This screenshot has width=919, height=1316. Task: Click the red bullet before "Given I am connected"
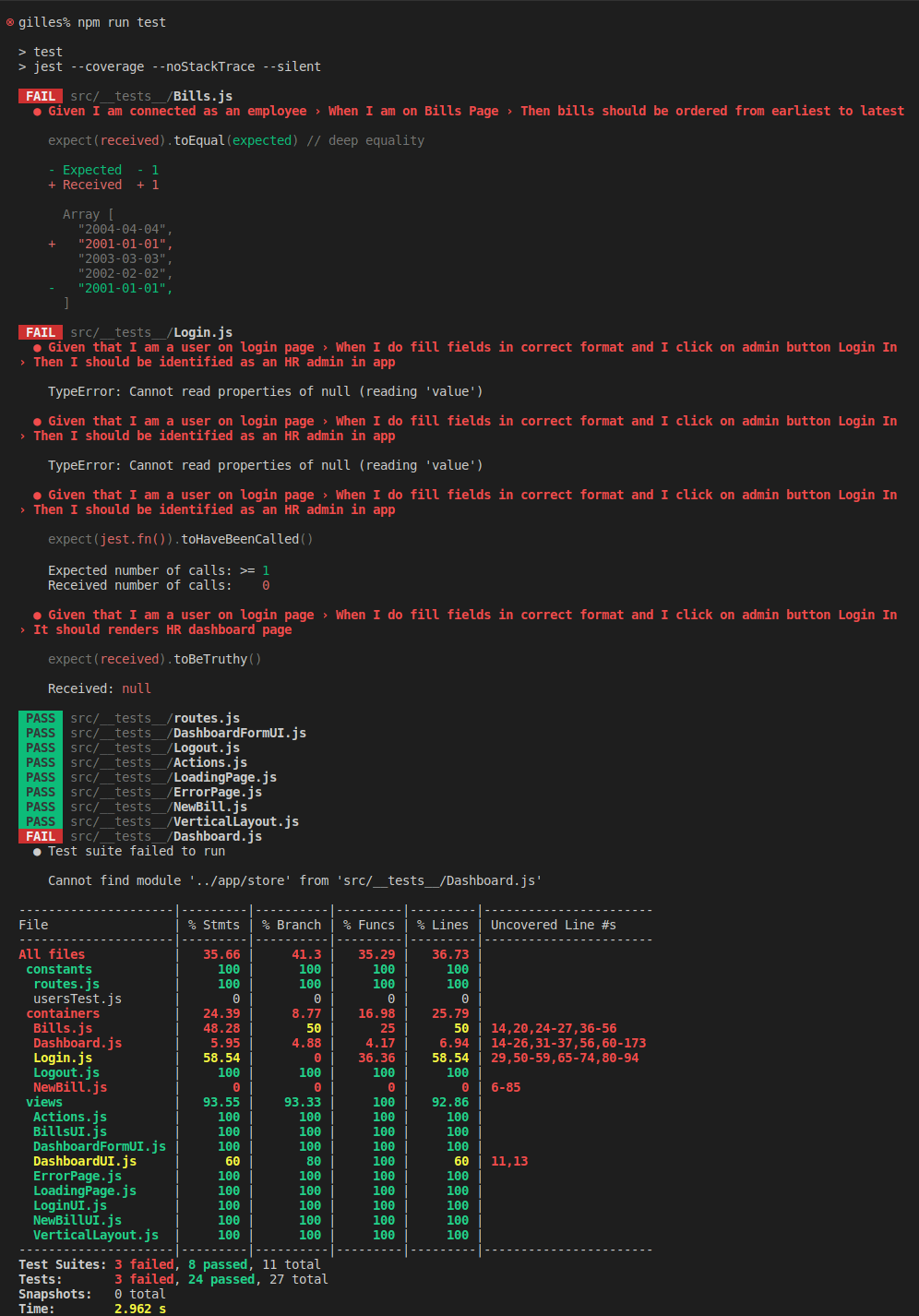click(38, 112)
